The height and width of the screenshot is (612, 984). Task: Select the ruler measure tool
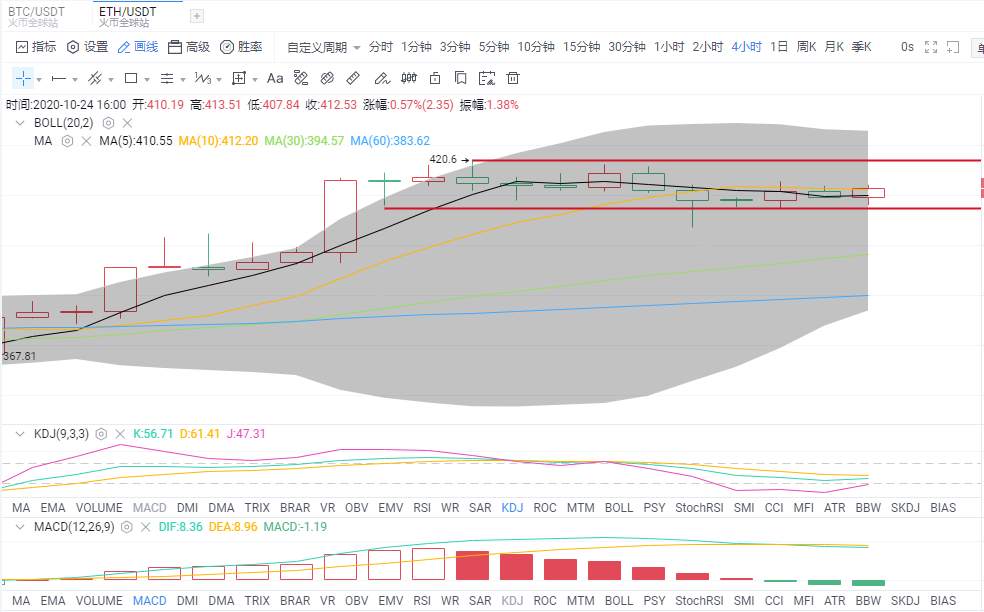point(353,78)
